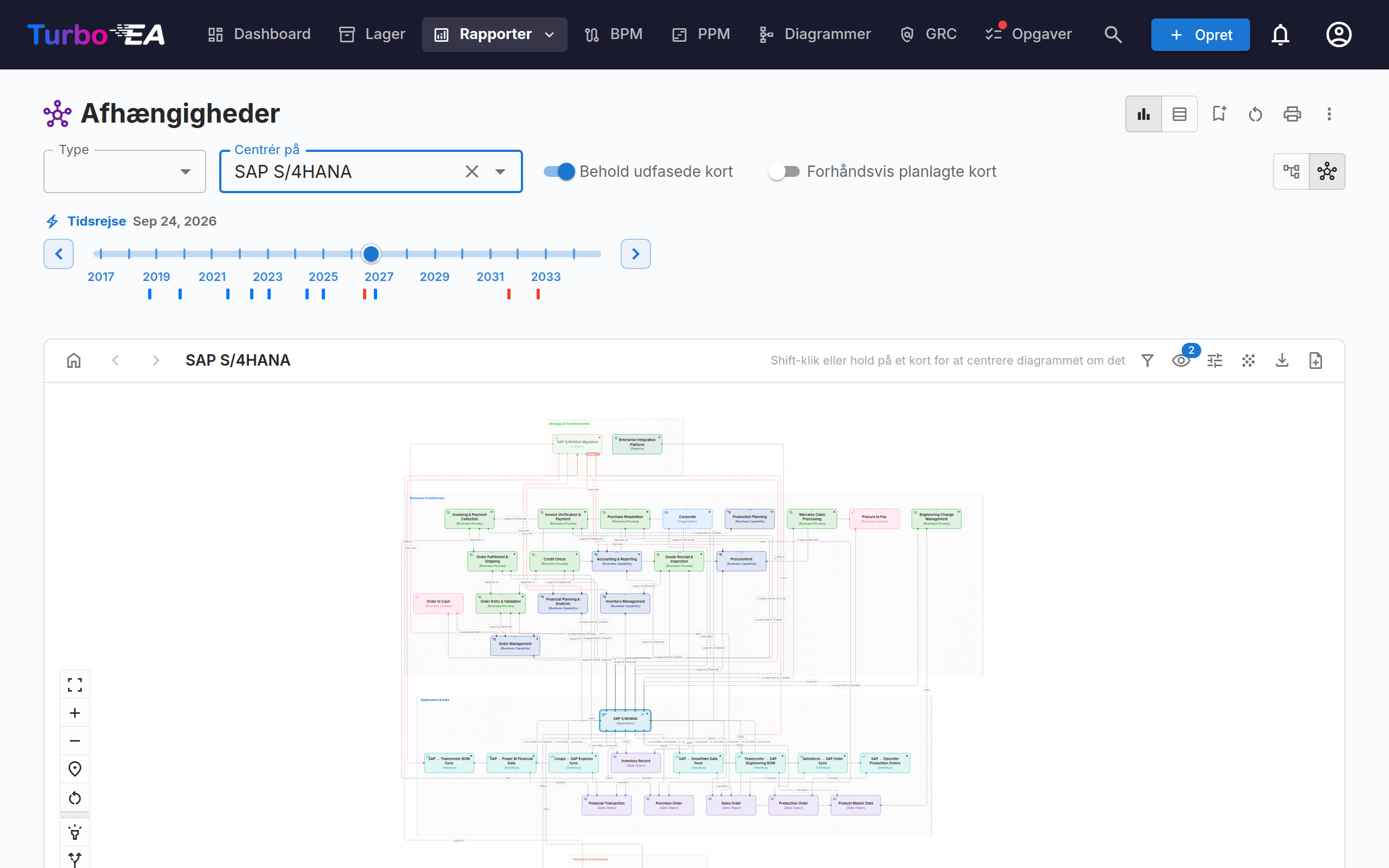Expand the Rapporter menu chevron
Image resolution: width=1389 pixels, height=868 pixels.
pyautogui.click(x=549, y=34)
